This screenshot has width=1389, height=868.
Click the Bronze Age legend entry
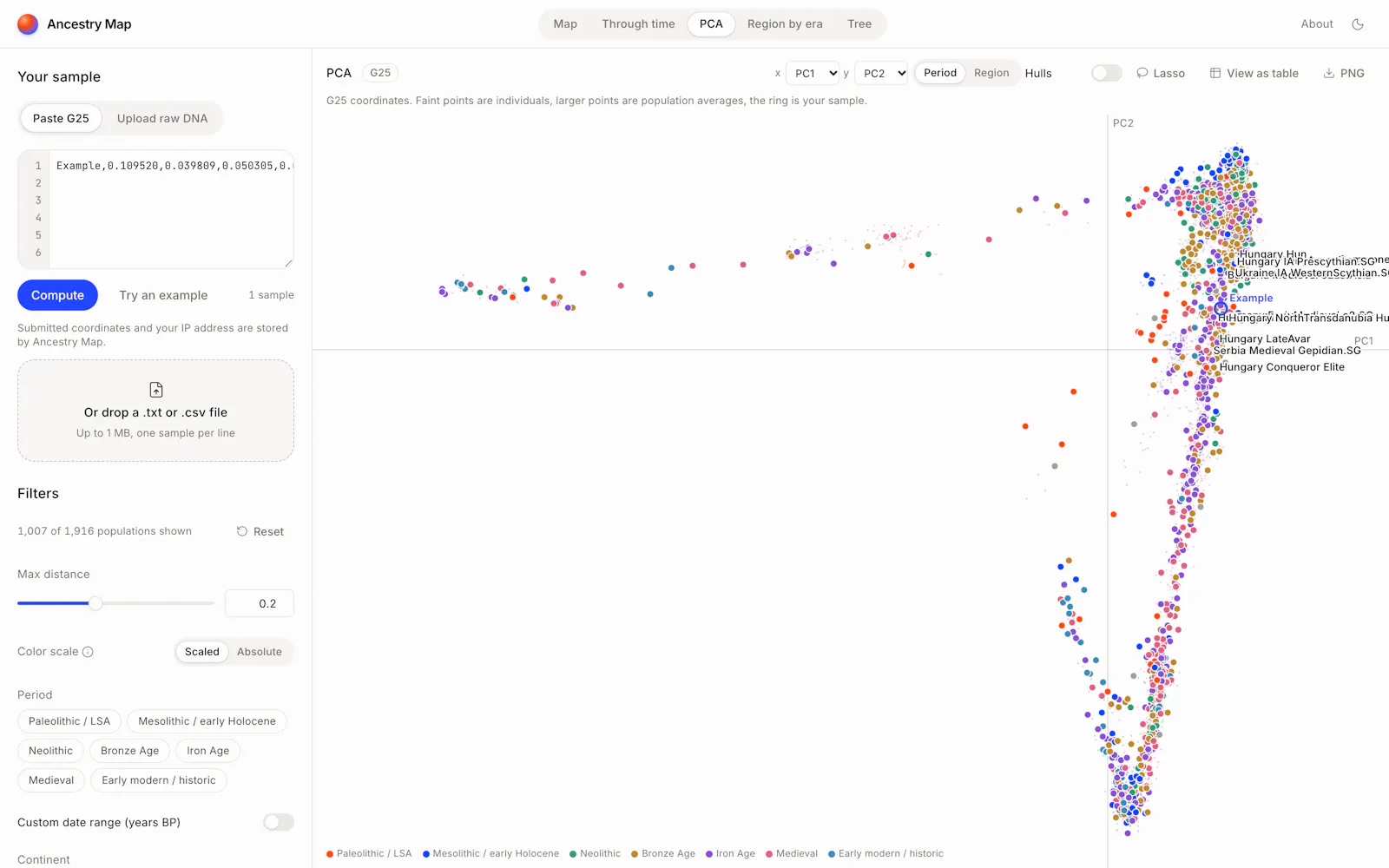click(x=663, y=854)
